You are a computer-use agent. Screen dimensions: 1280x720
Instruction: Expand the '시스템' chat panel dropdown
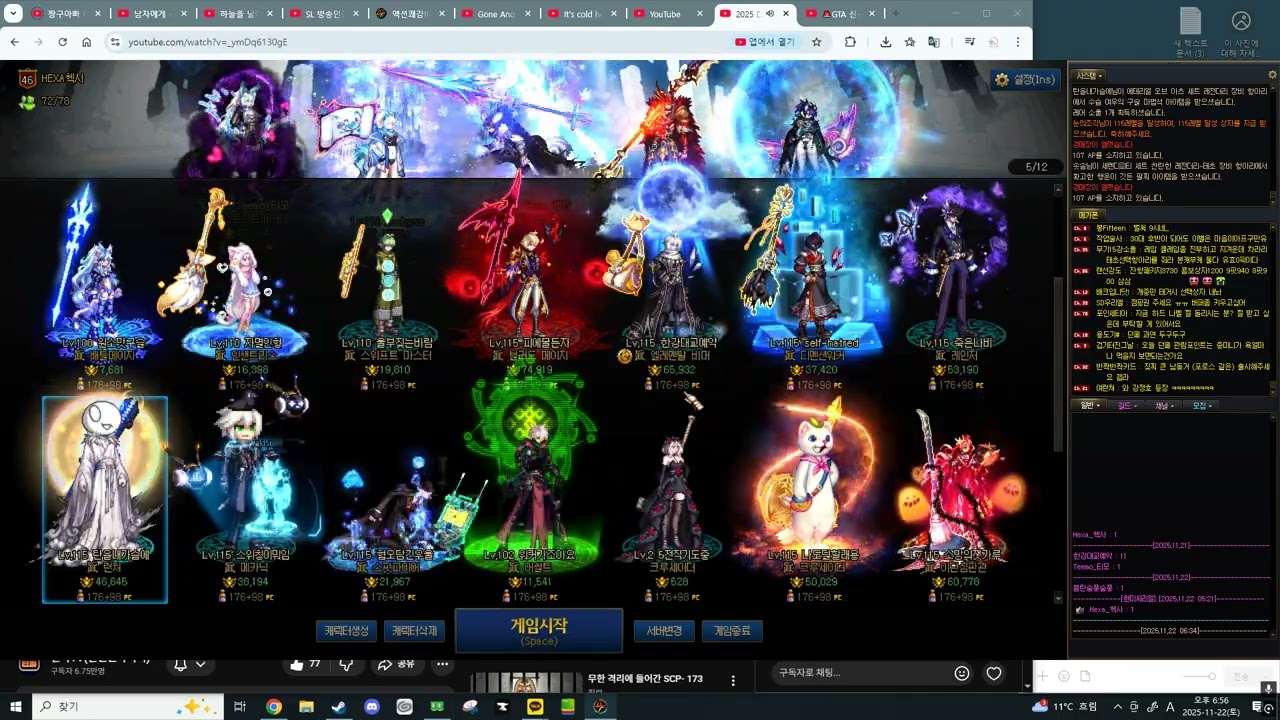(x=1090, y=75)
